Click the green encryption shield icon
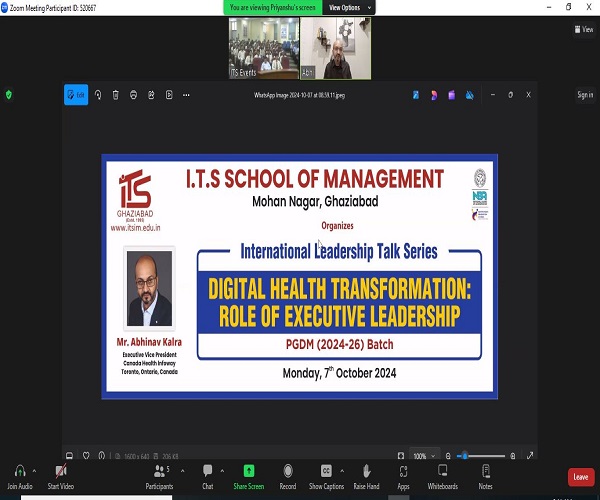 point(9,95)
